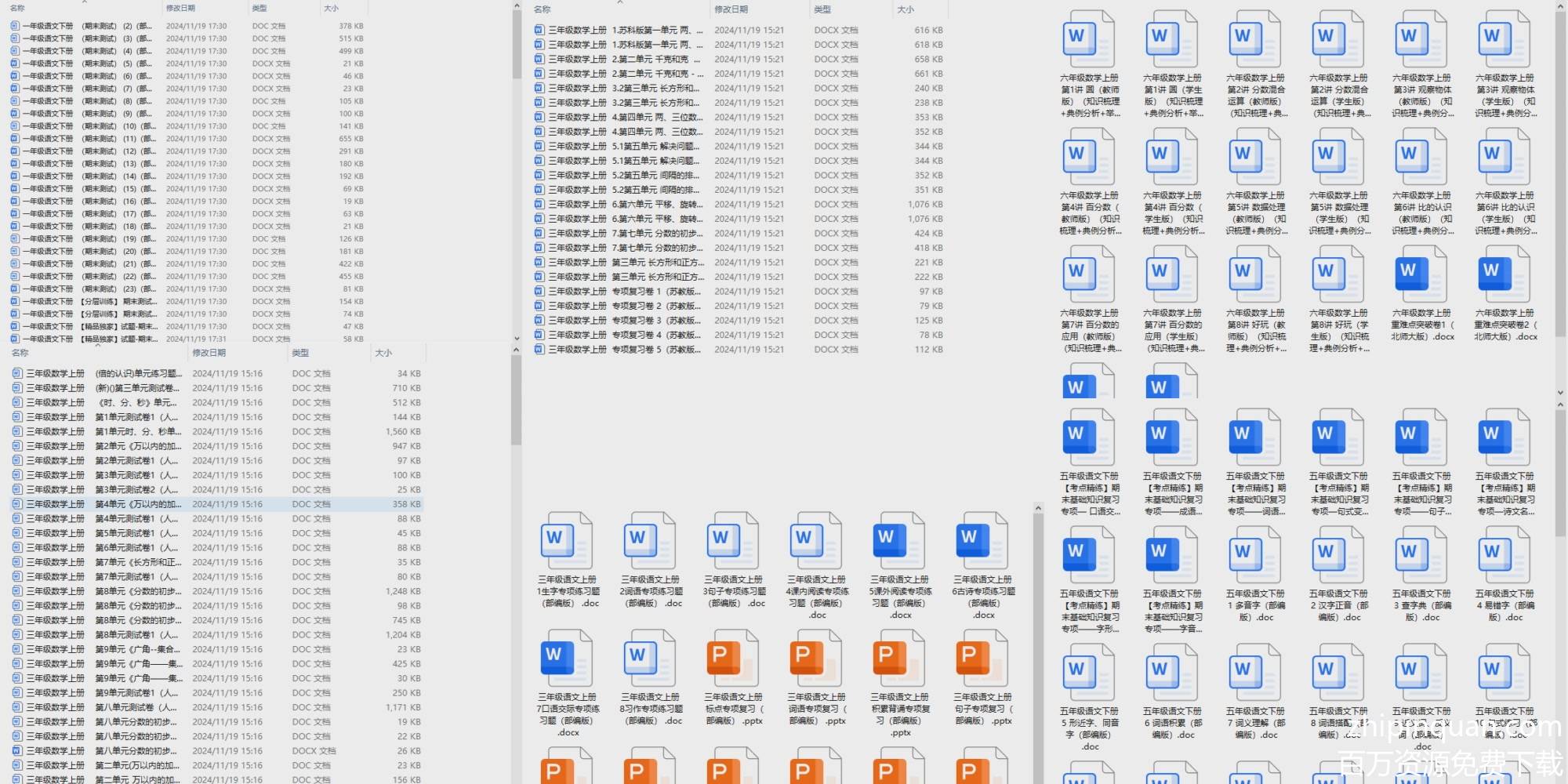The height and width of the screenshot is (784, 1568).
Task: Open 三年级语文上册 1生字专项练习题 Word file
Action: [567, 541]
